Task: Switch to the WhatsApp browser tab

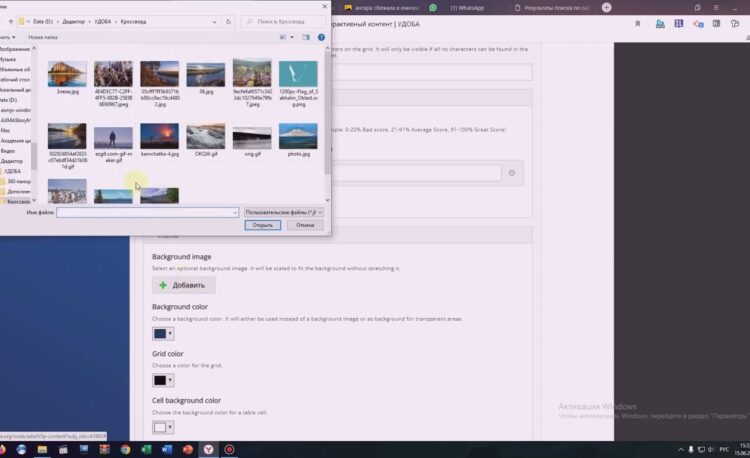Action: [x=467, y=8]
